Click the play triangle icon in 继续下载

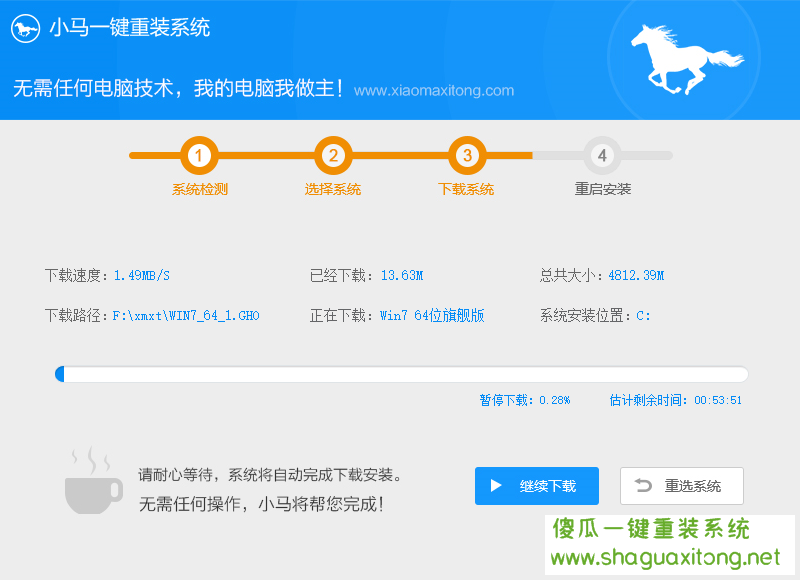(496, 486)
